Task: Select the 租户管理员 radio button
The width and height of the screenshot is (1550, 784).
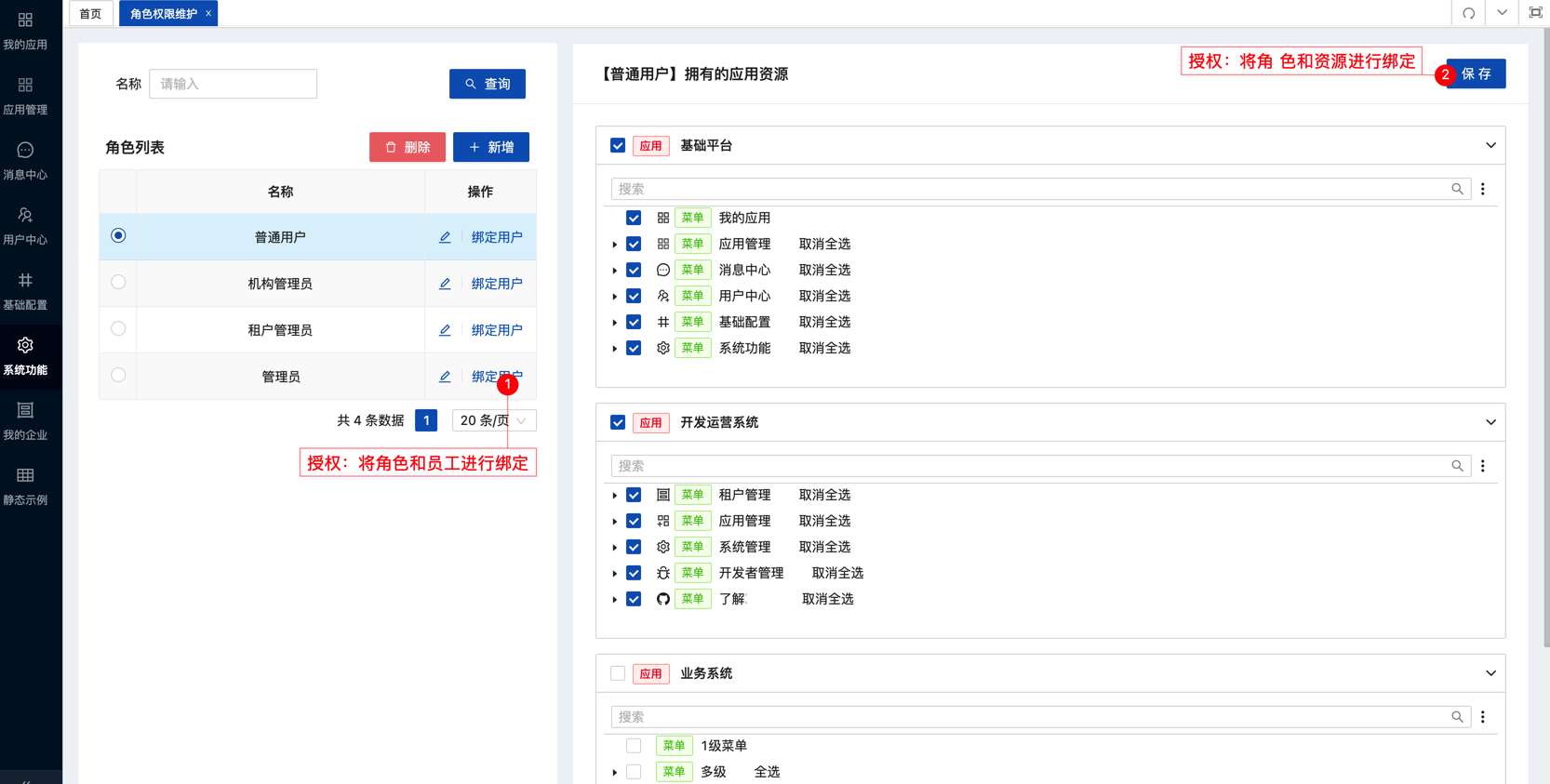Action: click(118, 329)
